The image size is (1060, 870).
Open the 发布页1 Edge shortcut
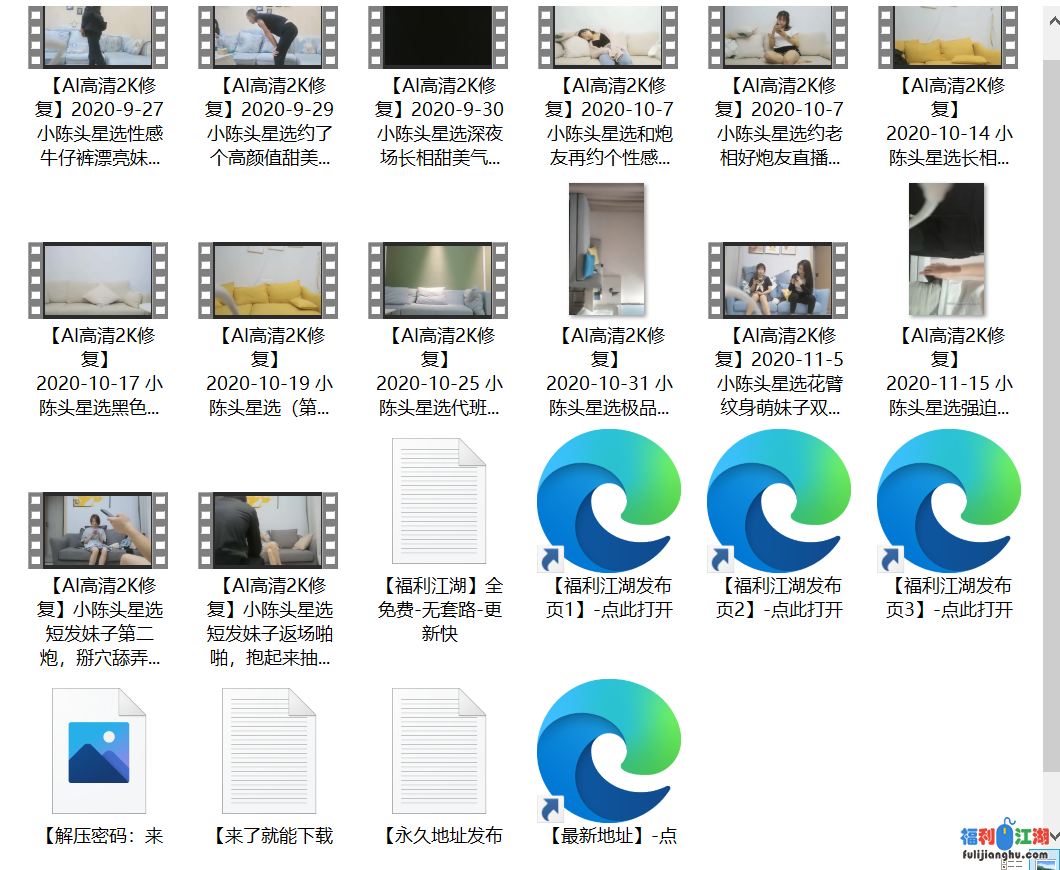[608, 502]
